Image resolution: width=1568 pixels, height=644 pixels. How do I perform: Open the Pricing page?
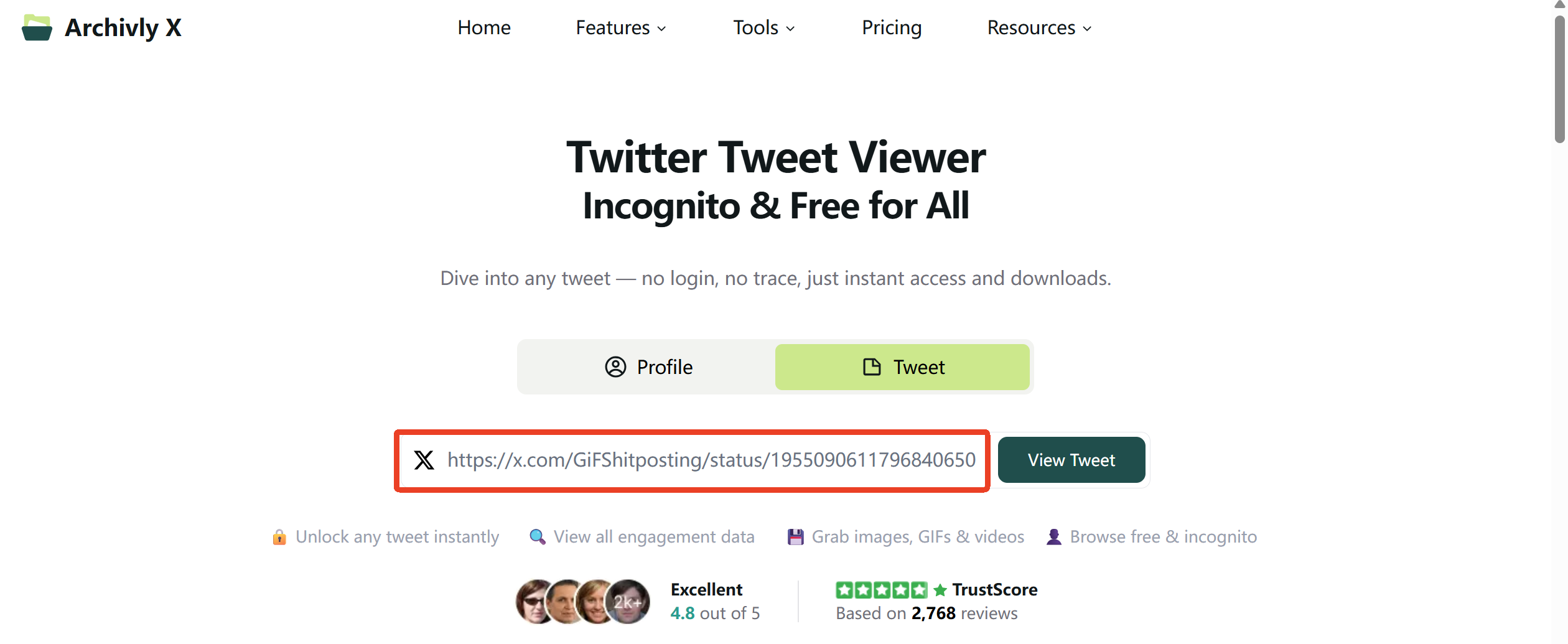click(x=892, y=28)
